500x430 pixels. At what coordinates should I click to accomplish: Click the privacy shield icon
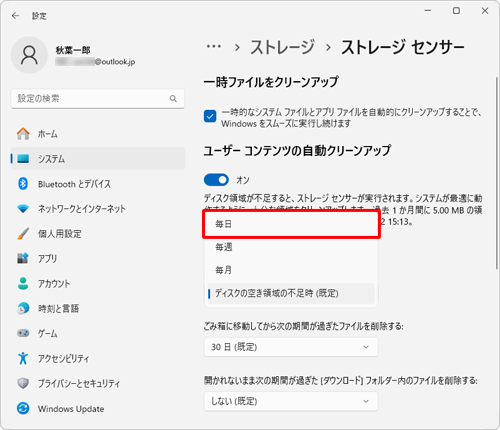point(23,383)
